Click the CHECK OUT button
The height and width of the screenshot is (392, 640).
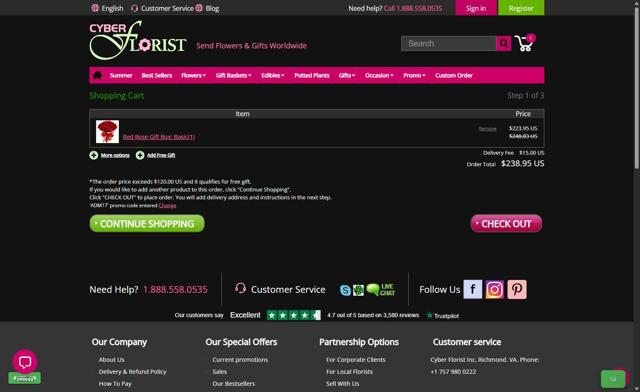506,224
